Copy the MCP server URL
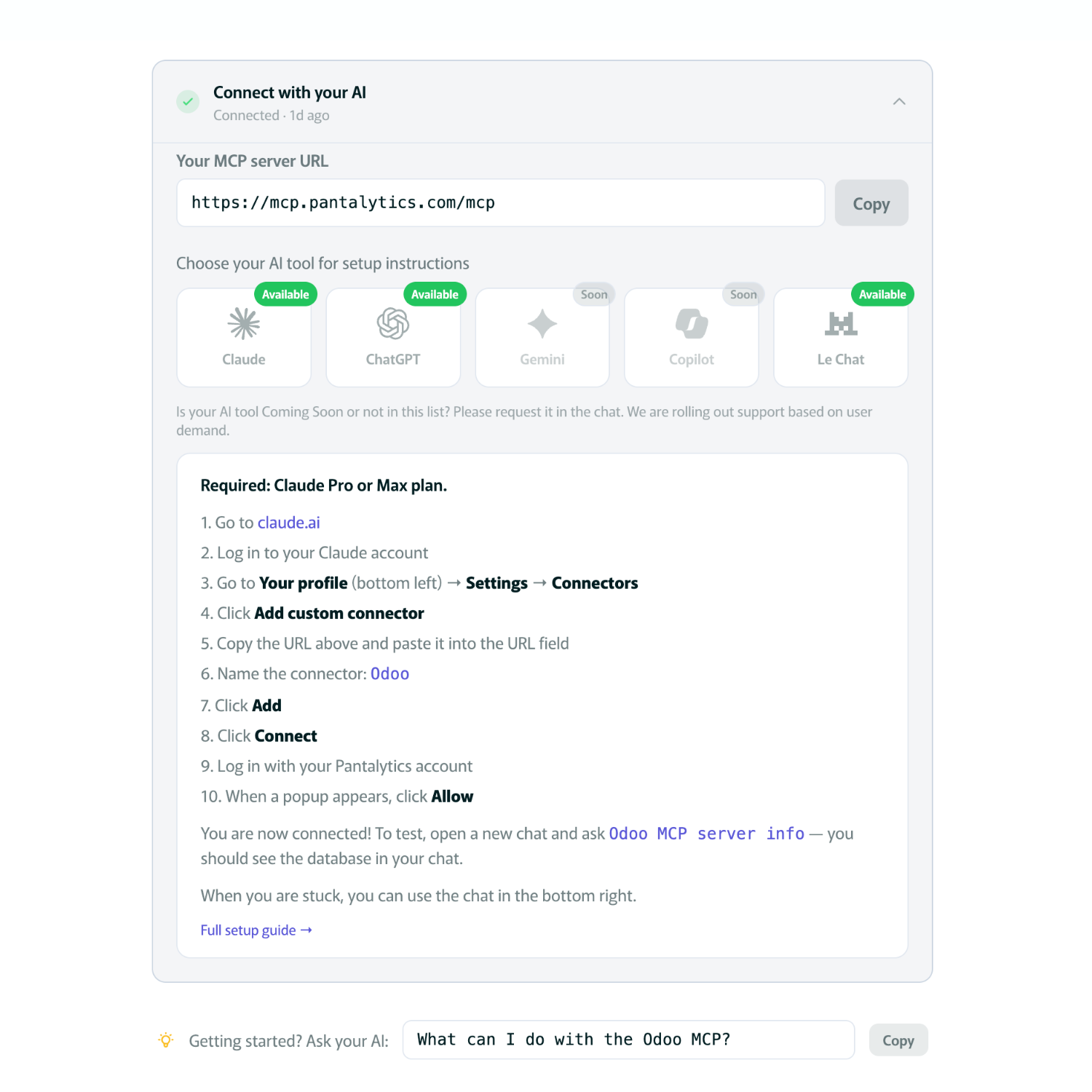This screenshot has height=1092, width=1092. [x=871, y=203]
